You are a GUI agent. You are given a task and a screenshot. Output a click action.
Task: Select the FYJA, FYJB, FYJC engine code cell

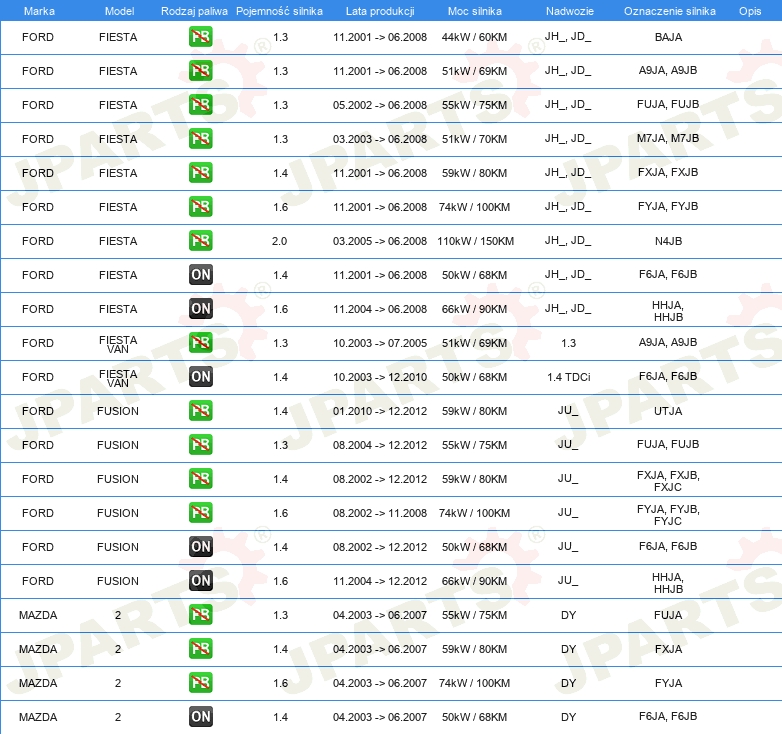(x=668, y=515)
